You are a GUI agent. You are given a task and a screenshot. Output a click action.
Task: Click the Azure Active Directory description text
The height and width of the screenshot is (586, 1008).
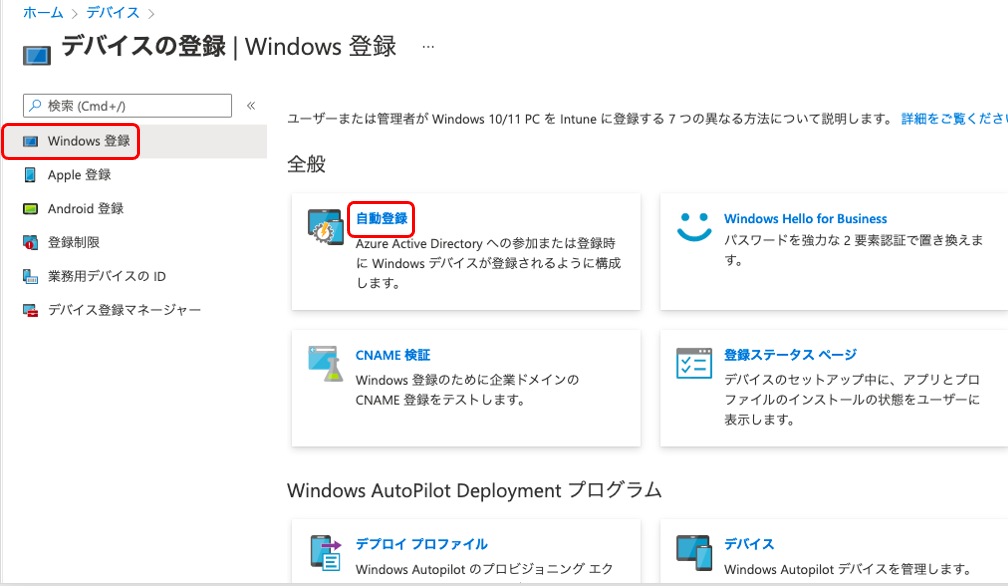coord(489,263)
